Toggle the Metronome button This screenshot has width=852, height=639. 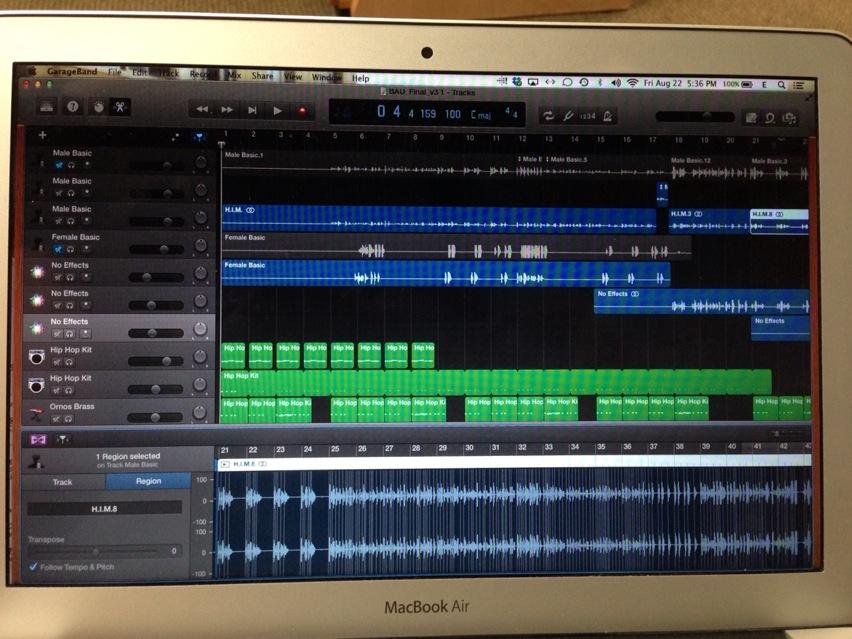click(607, 116)
